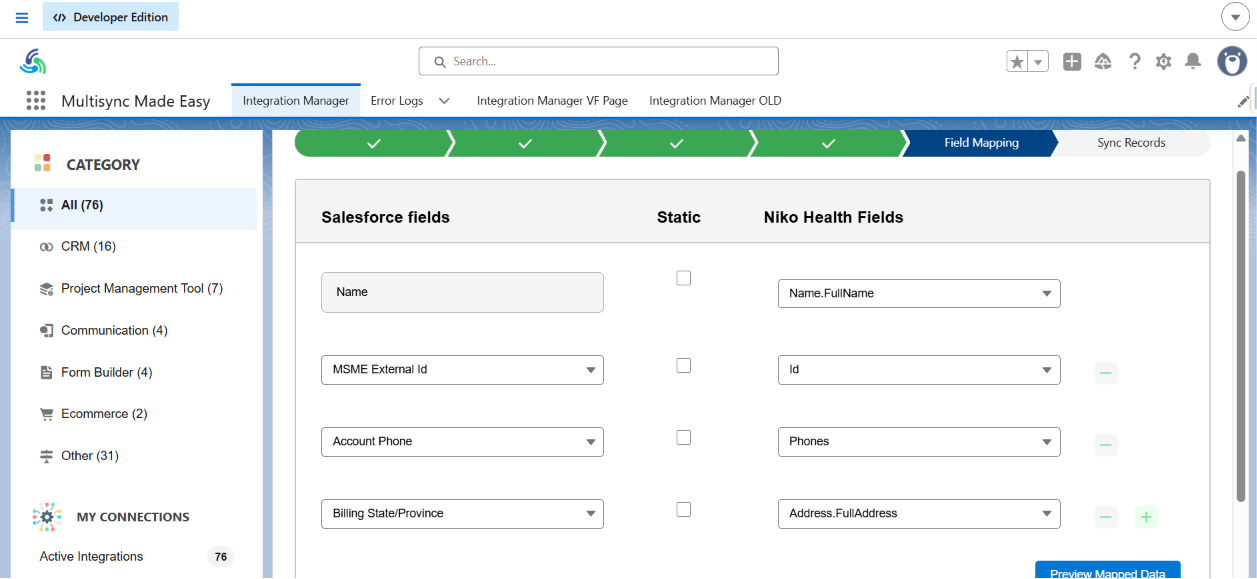Remove the Billing State/Province mapping row
Screen dimensions: 1257x579
[1105, 517]
